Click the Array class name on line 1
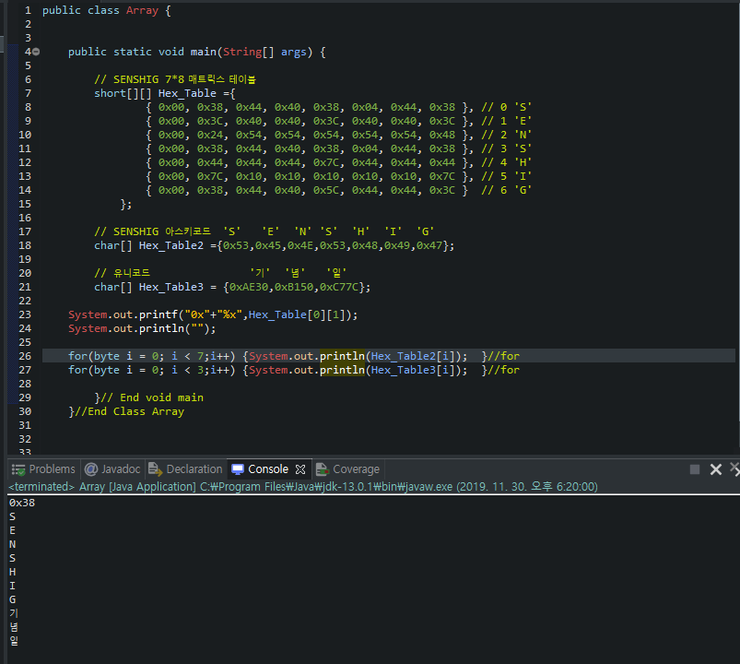Viewport: 740px width, 664px height. click(142, 10)
